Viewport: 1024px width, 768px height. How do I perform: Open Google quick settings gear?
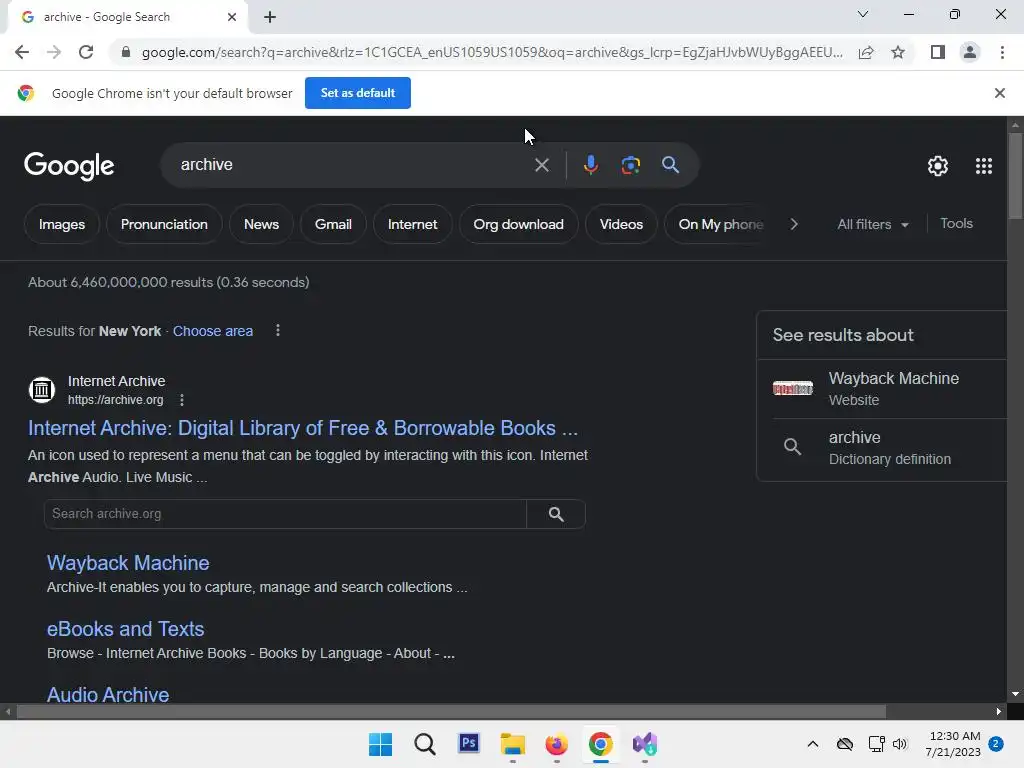pyautogui.click(x=938, y=166)
